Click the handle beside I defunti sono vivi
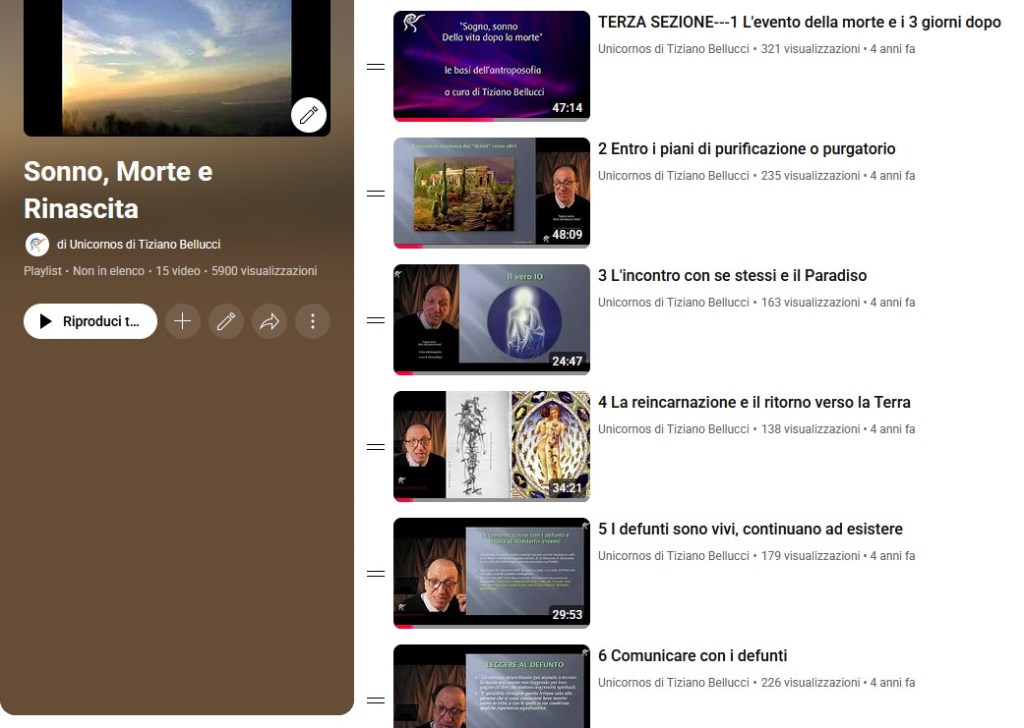The width and height of the screenshot is (1024, 728). [x=376, y=574]
